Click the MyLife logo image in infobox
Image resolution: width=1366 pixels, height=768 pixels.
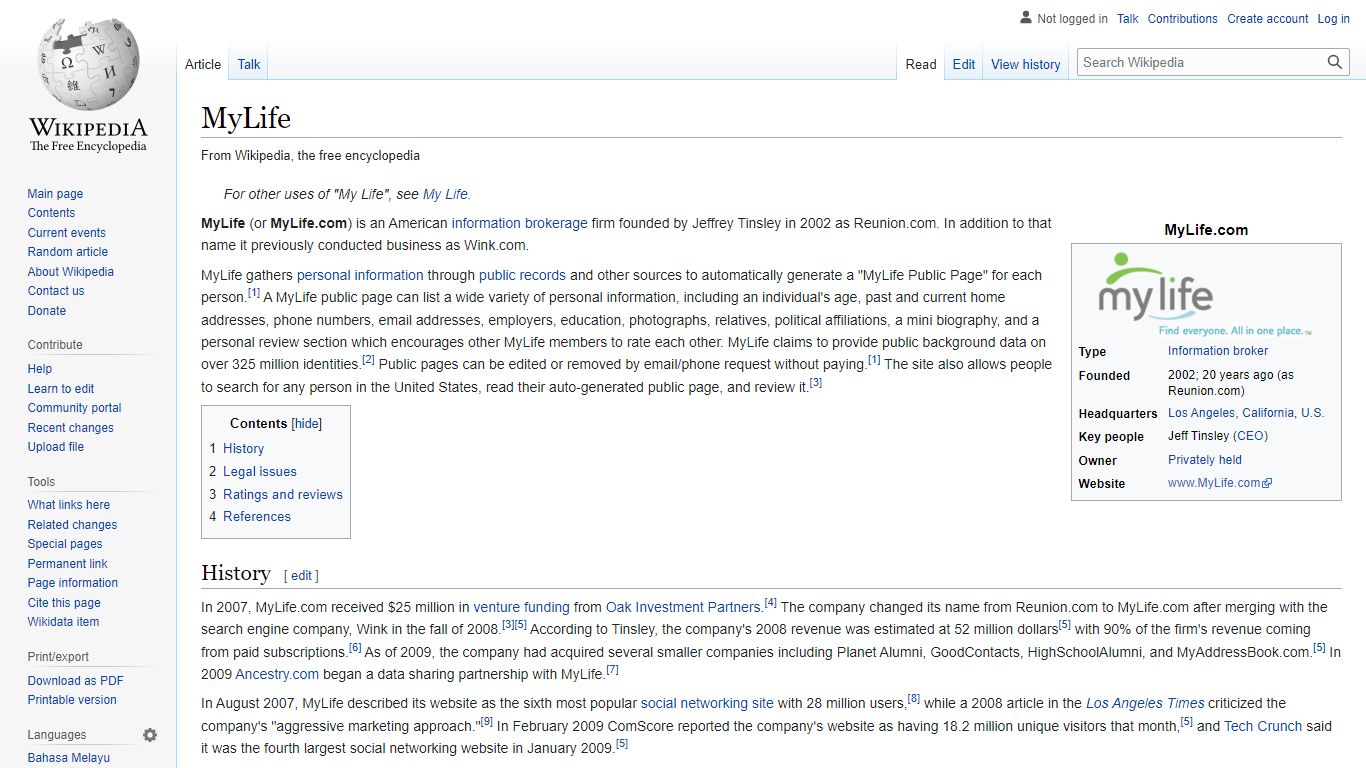pos(1206,294)
